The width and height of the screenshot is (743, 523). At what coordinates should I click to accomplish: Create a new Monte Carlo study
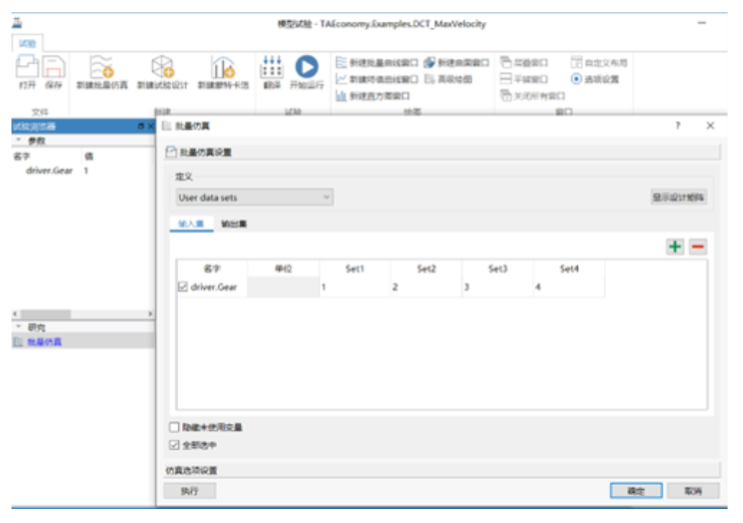click(x=223, y=72)
